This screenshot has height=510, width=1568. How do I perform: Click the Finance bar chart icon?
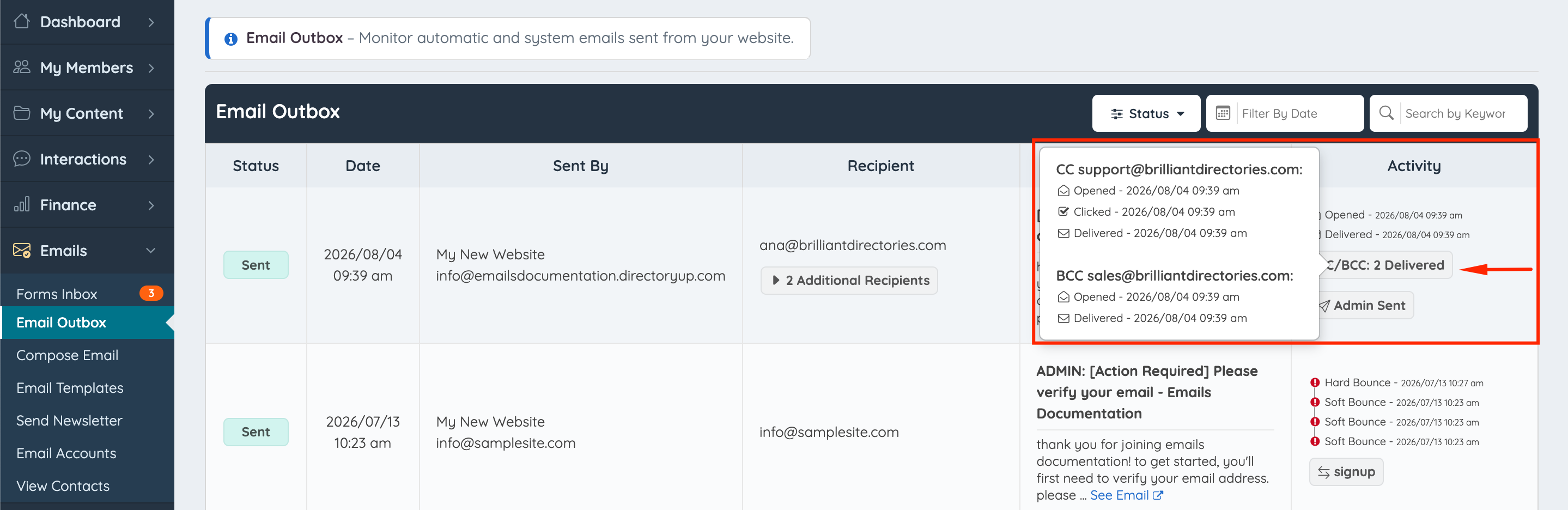pyautogui.click(x=22, y=204)
